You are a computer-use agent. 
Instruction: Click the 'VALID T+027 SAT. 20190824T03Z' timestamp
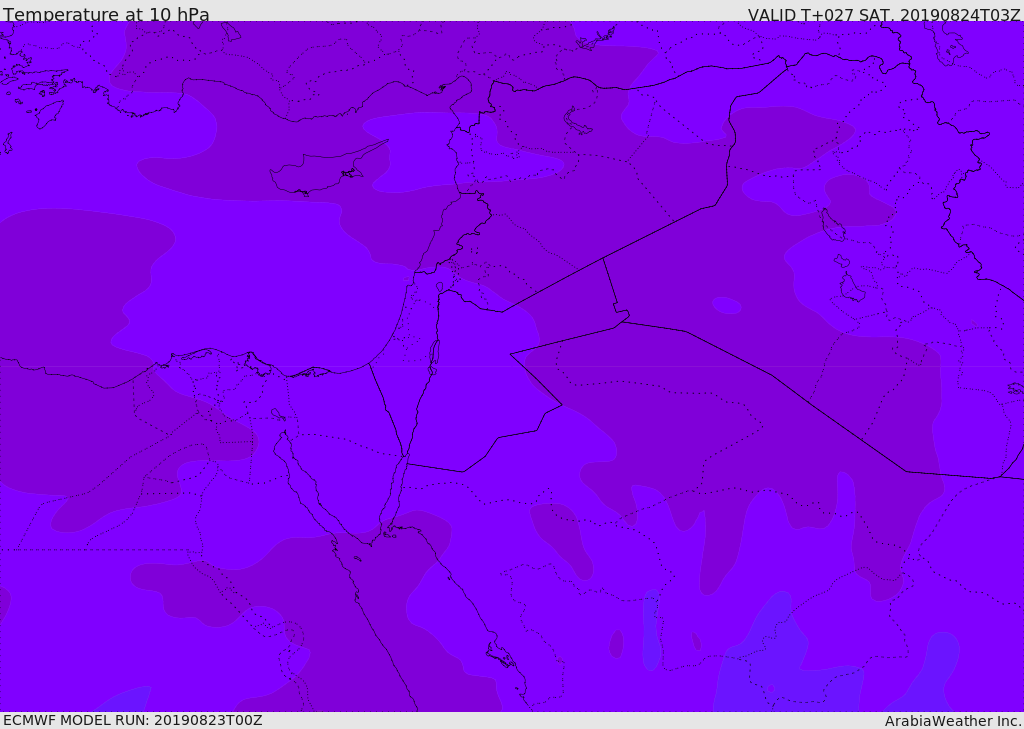(x=884, y=15)
